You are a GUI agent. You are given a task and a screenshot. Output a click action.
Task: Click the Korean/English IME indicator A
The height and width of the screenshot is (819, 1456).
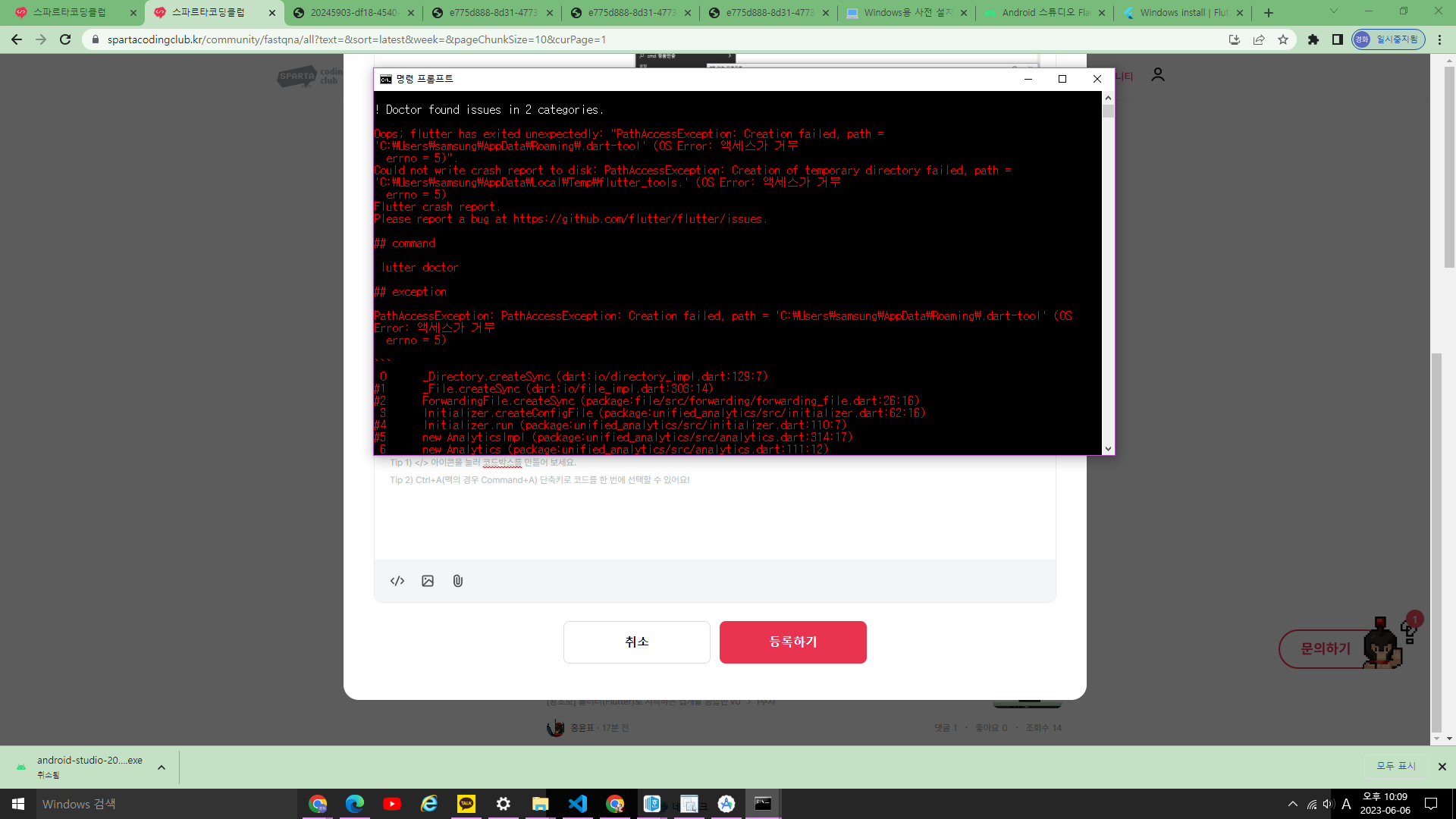pos(1346,804)
